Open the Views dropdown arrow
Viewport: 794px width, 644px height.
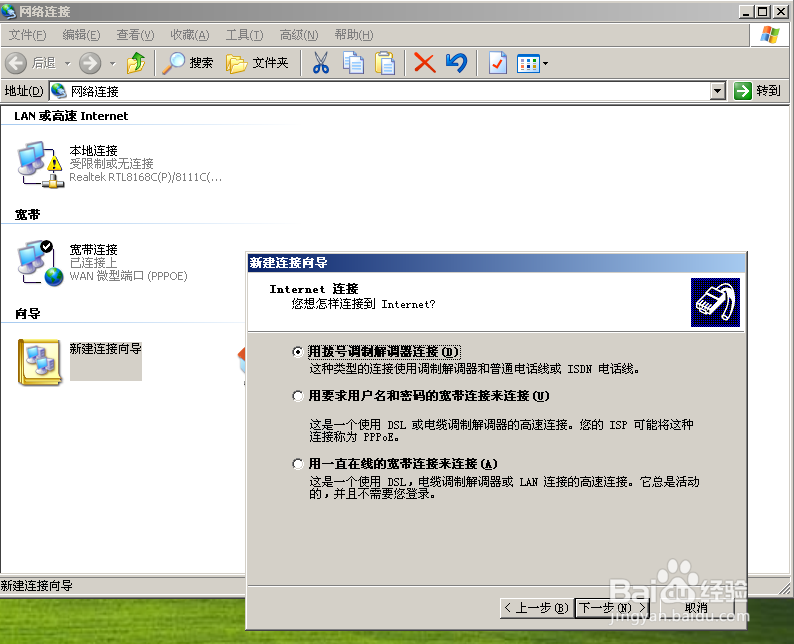545,64
